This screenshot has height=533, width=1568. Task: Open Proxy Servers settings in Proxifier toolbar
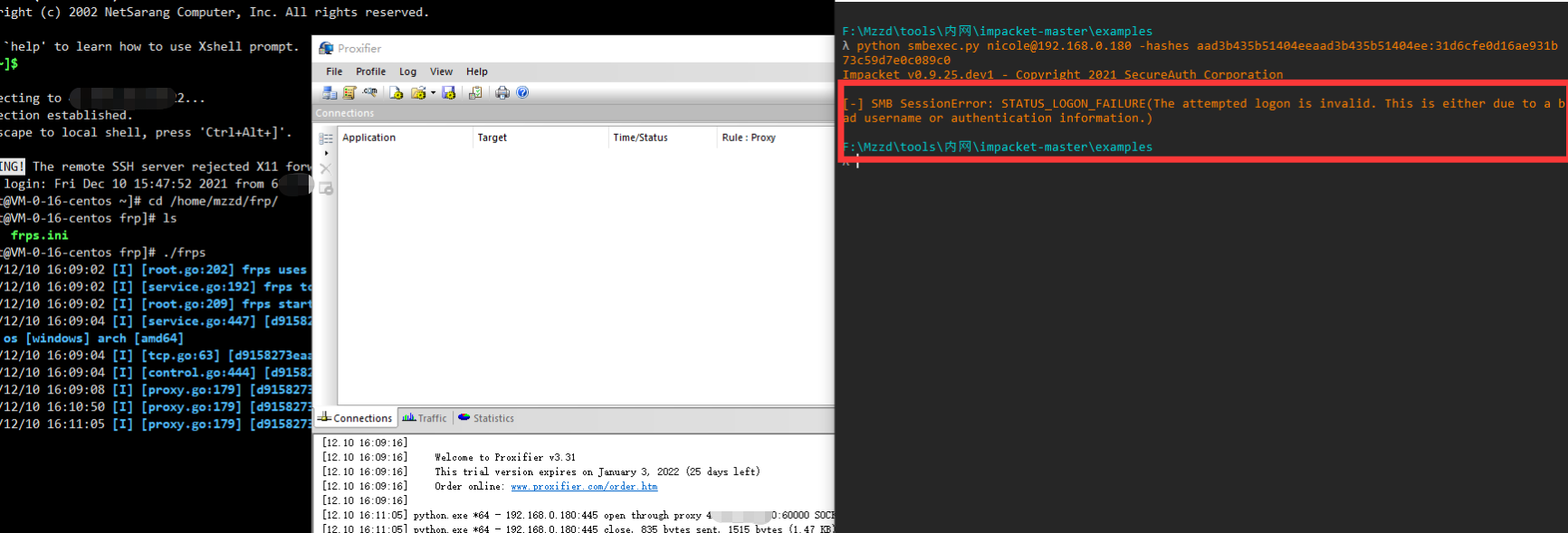point(330,92)
